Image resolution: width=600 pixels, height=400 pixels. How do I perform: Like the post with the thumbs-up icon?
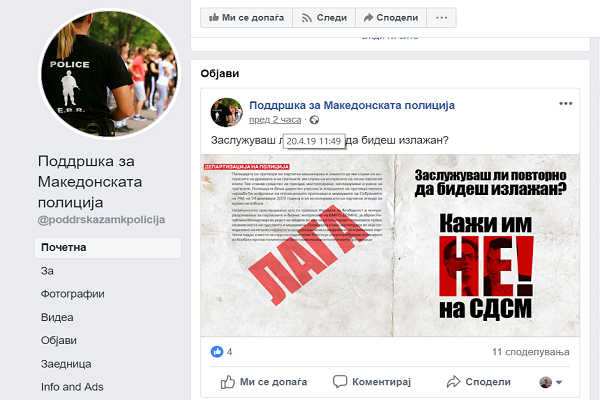coord(228,382)
